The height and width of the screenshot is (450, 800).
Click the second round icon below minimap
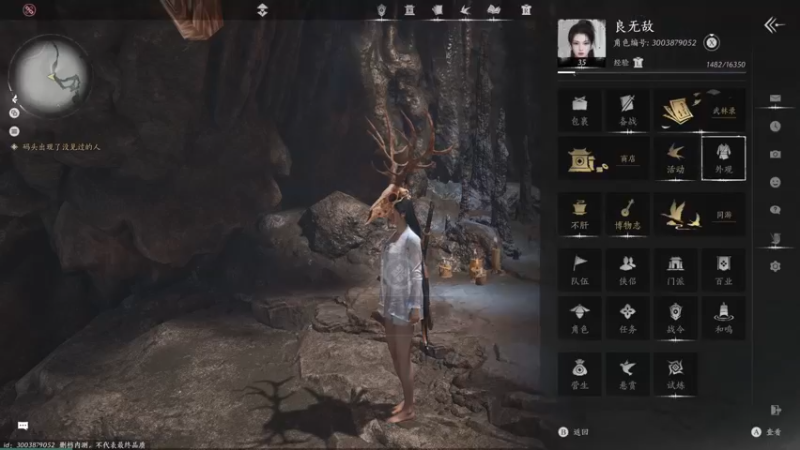coord(14,113)
